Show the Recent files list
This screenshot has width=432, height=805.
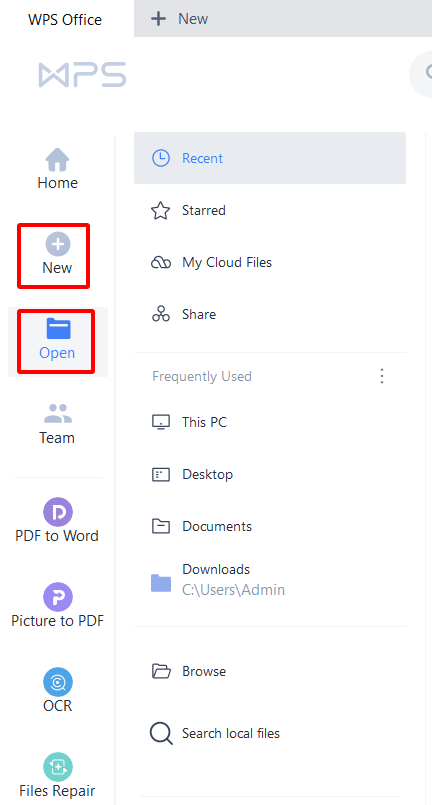pos(270,158)
